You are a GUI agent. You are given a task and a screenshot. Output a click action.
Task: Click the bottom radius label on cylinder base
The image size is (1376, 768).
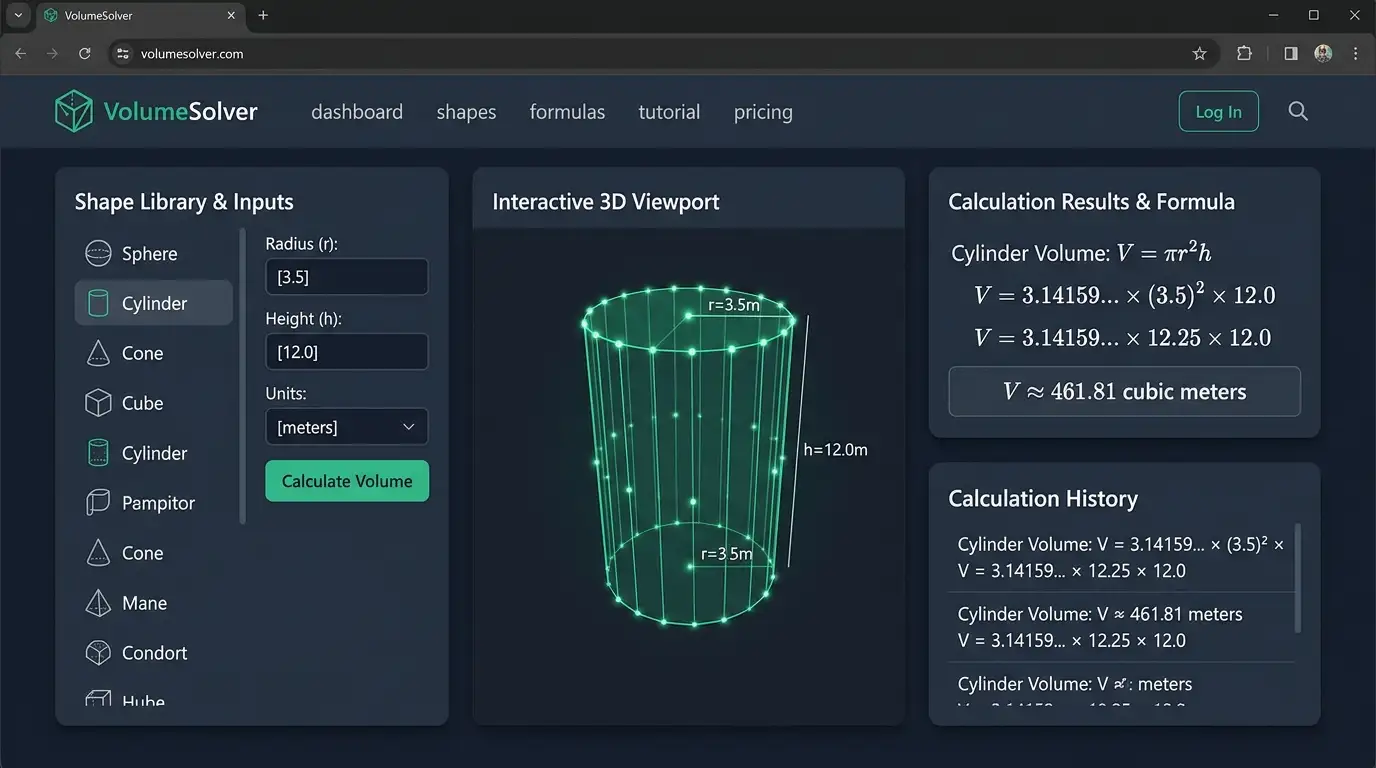click(726, 554)
